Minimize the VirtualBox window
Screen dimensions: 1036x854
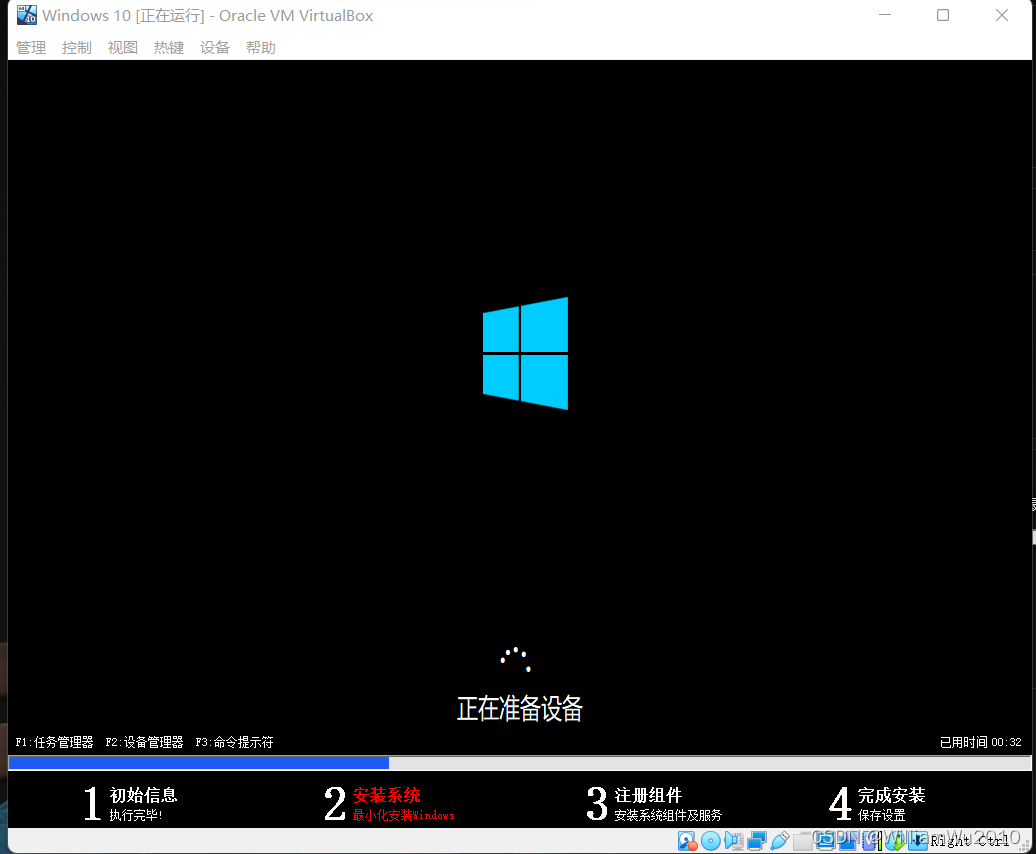885,15
